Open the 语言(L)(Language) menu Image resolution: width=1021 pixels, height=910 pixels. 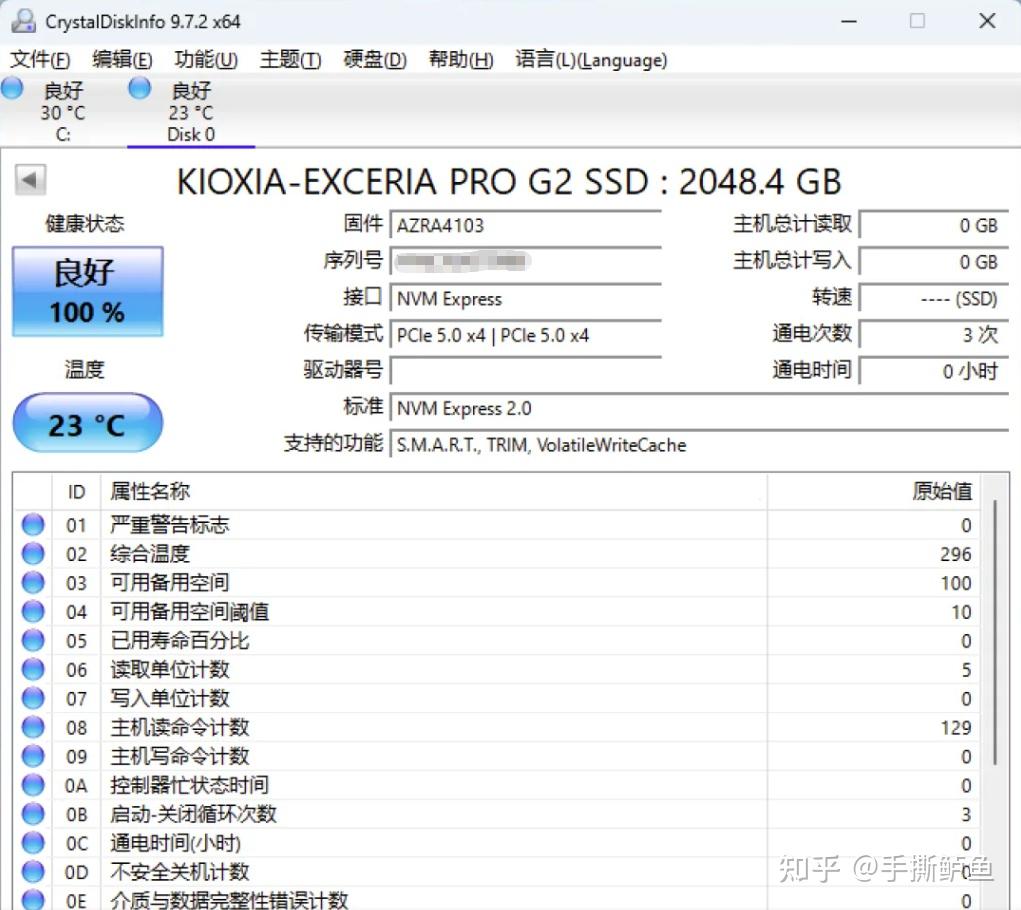pos(591,60)
